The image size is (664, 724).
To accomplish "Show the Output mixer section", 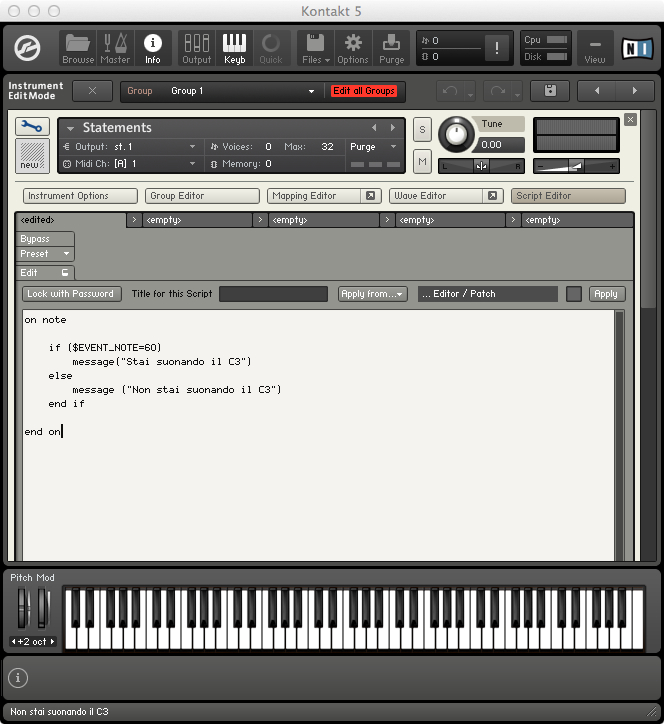I will (x=197, y=47).
